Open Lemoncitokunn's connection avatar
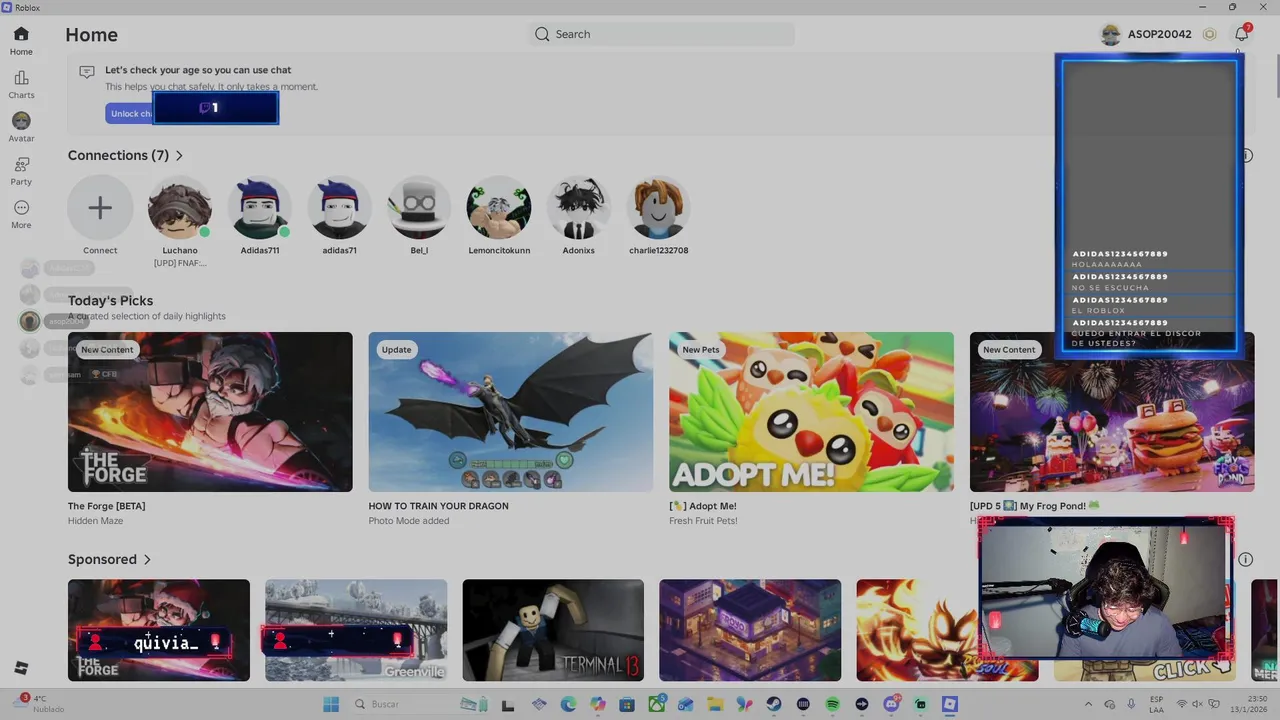Image resolution: width=1280 pixels, height=720 pixels. (499, 208)
